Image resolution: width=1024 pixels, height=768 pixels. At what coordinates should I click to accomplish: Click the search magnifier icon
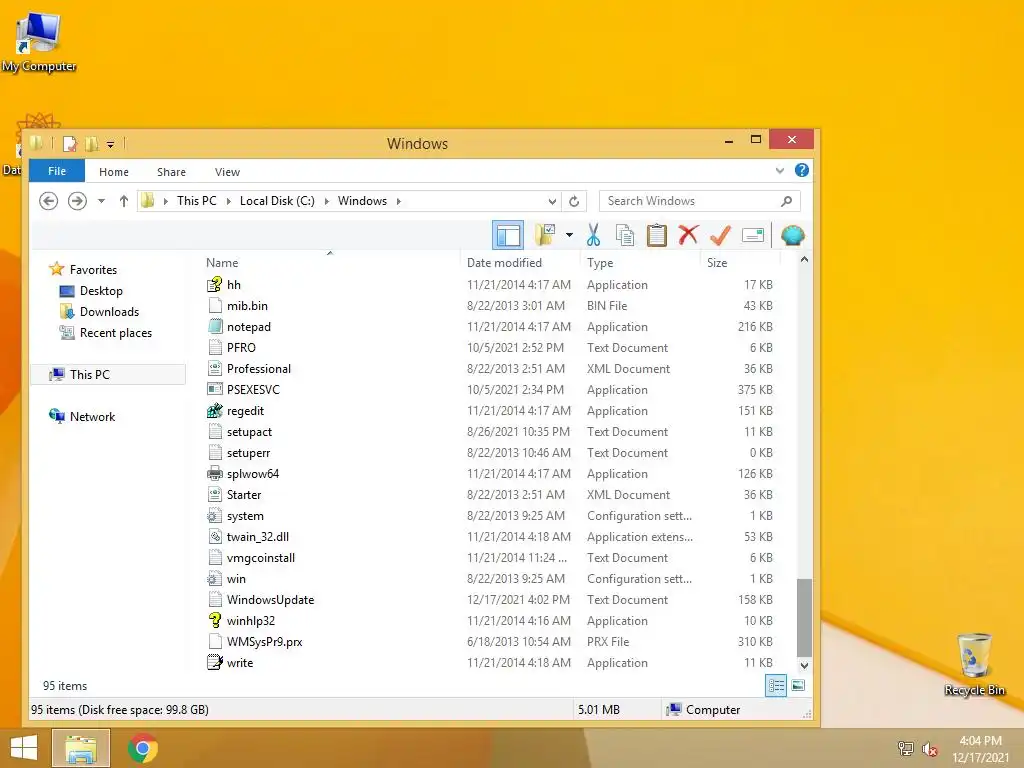[x=786, y=201]
